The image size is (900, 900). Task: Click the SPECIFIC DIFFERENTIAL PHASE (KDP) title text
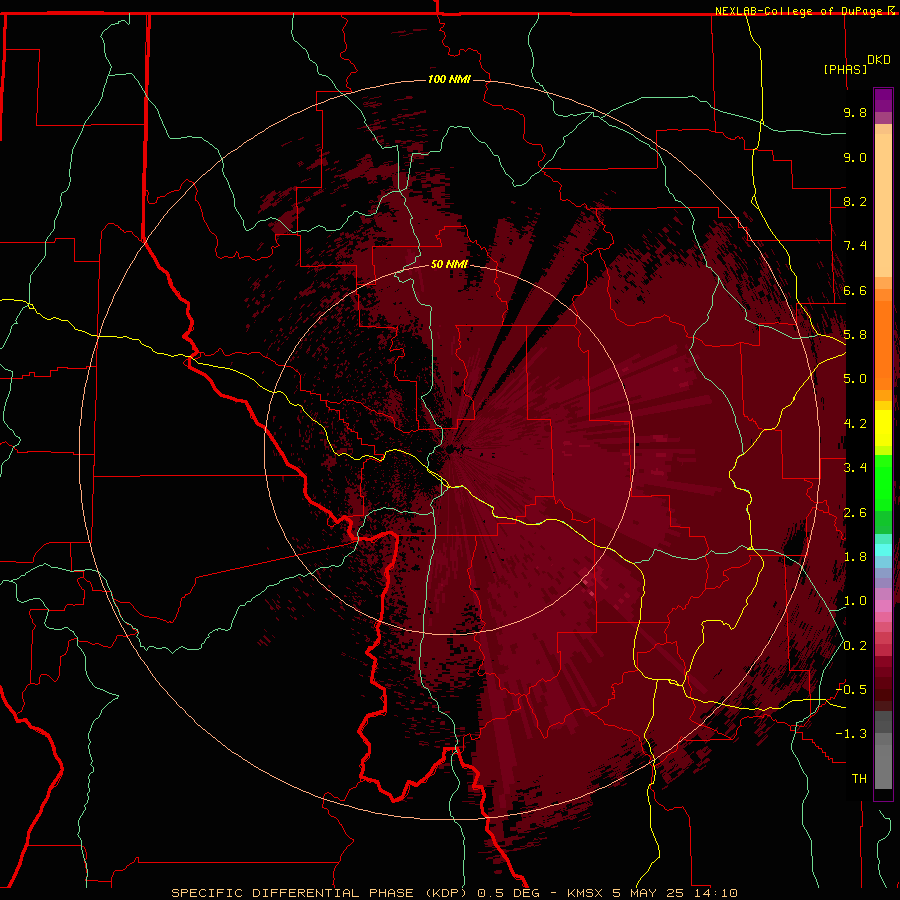(x=321, y=893)
